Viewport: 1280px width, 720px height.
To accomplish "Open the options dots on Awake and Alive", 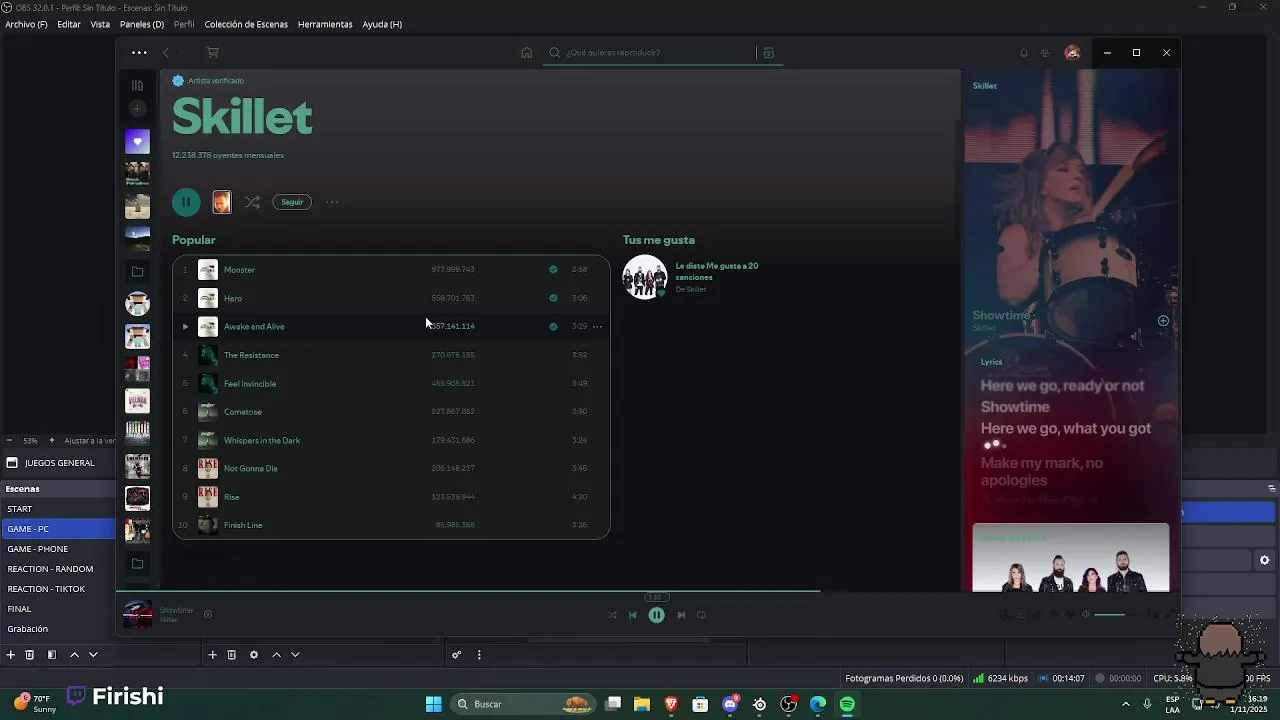I will coord(597,326).
